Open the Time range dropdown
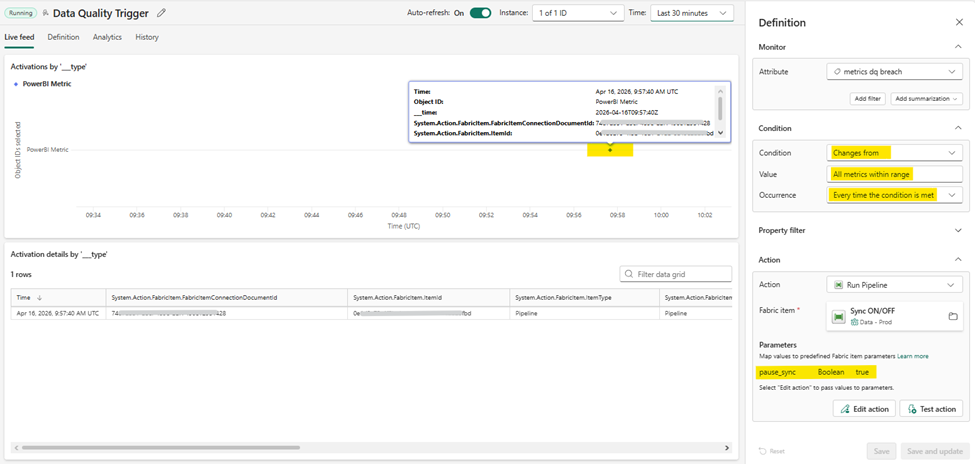The width and height of the screenshot is (975, 464). pos(691,13)
